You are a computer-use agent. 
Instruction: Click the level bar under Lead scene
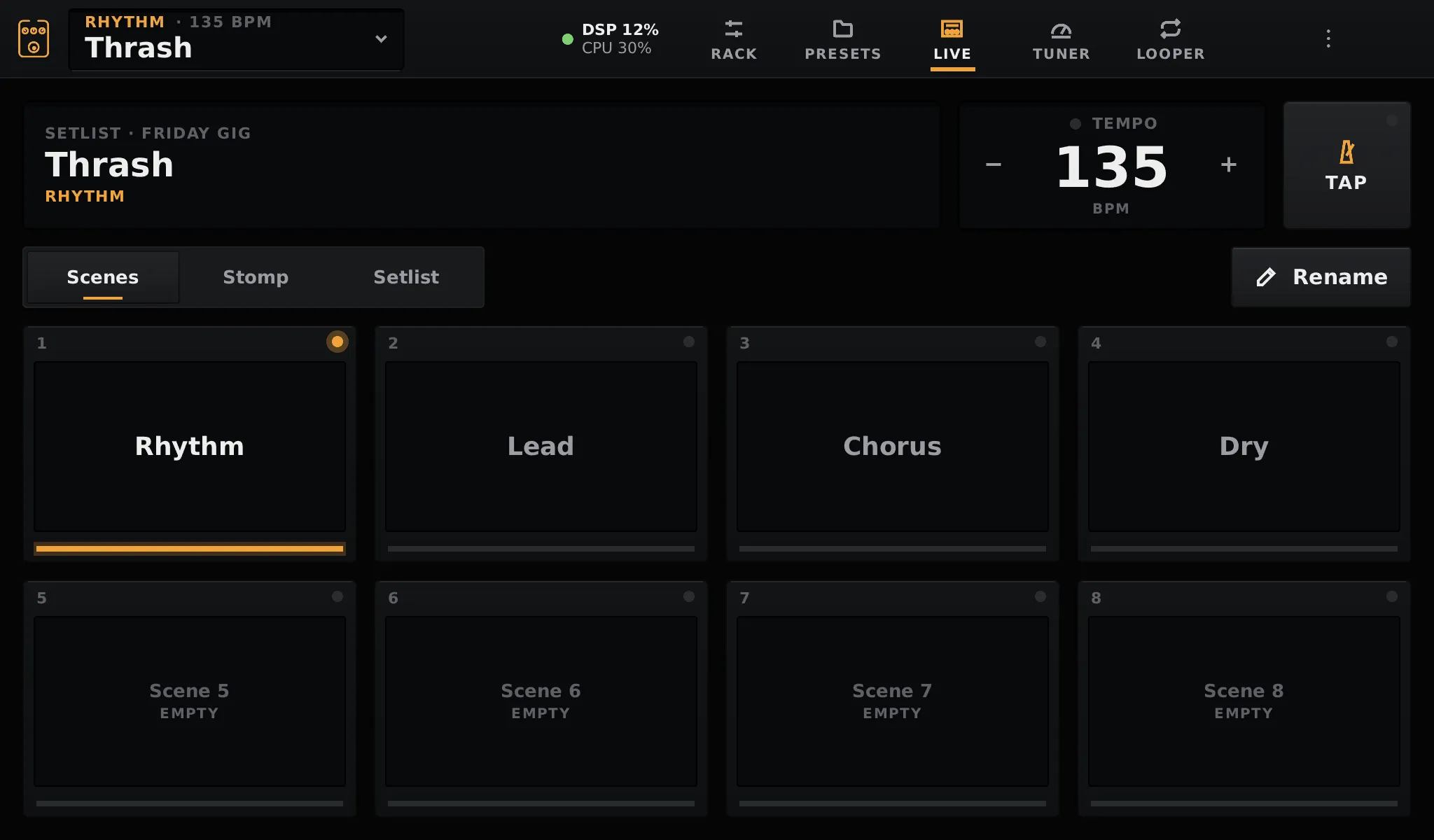(x=541, y=549)
